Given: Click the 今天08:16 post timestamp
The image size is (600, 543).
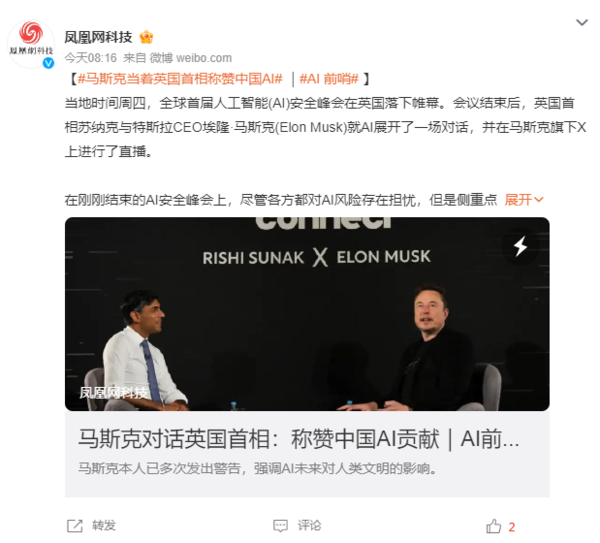Looking at the screenshot, I should coord(91,58).
